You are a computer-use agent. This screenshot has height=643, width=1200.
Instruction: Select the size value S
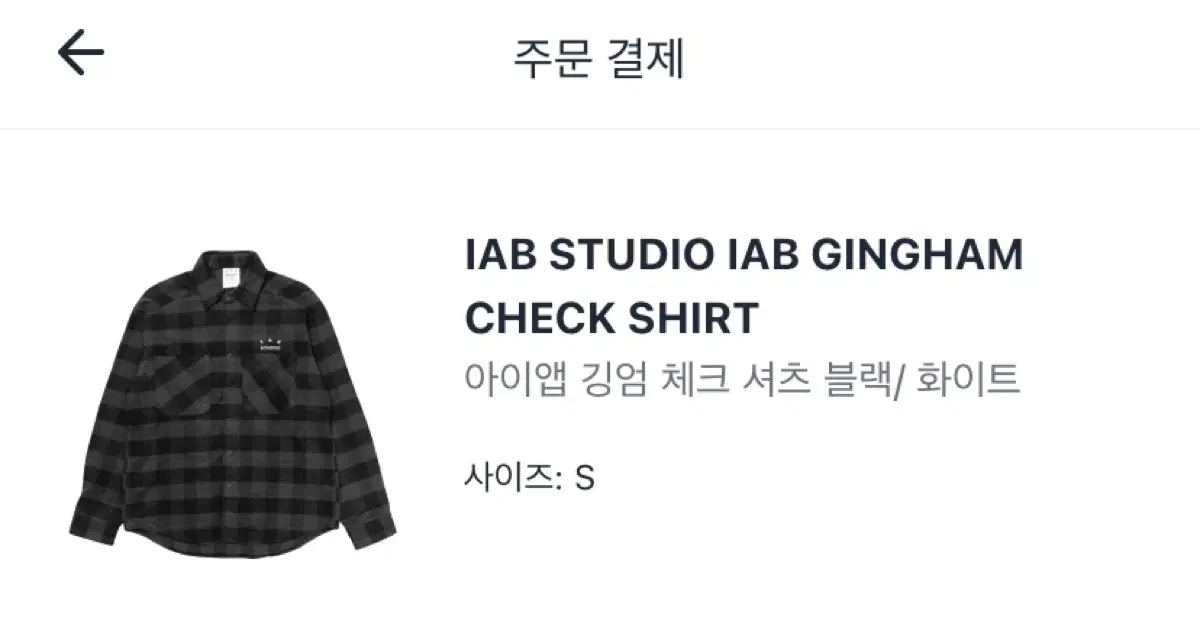coord(585,477)
